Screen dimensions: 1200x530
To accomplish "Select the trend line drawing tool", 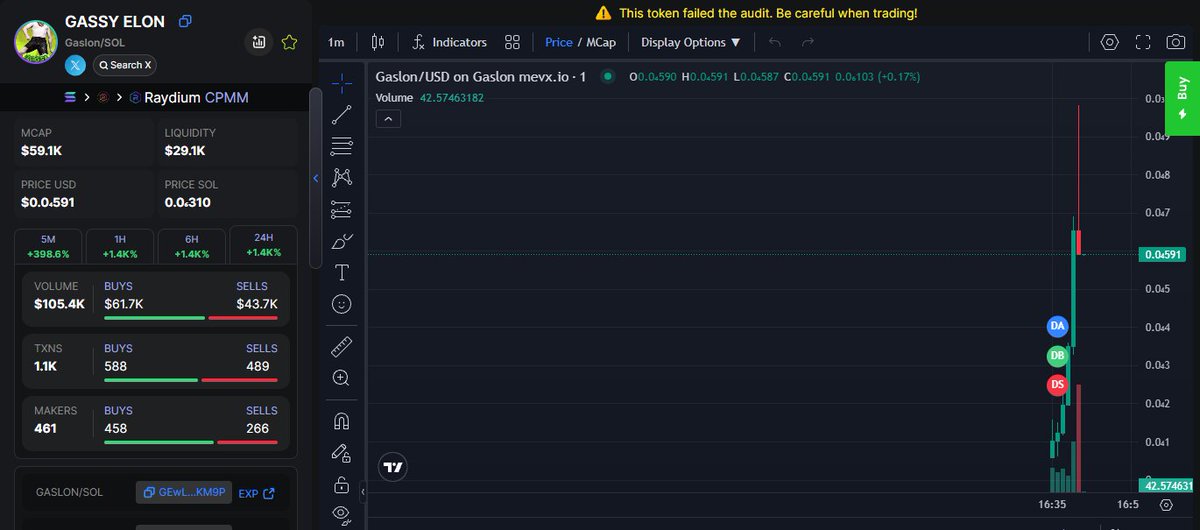I will 341,114.
